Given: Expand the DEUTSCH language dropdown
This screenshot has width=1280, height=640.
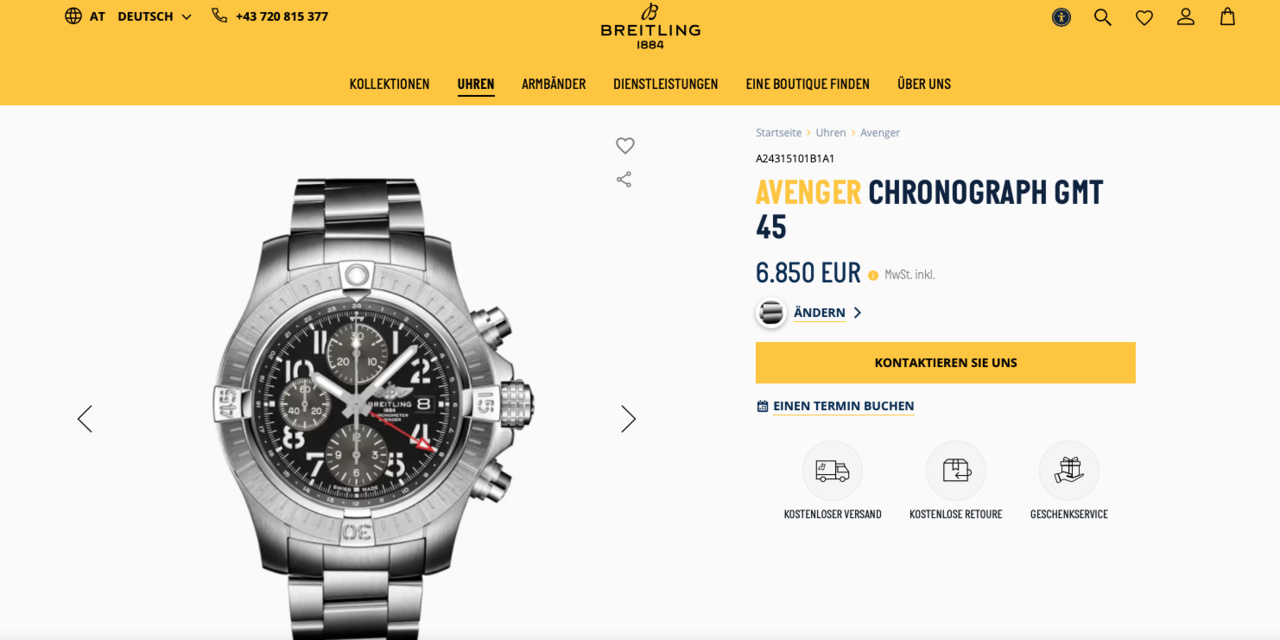Looking at the screenshot, I should coord(155,16).
